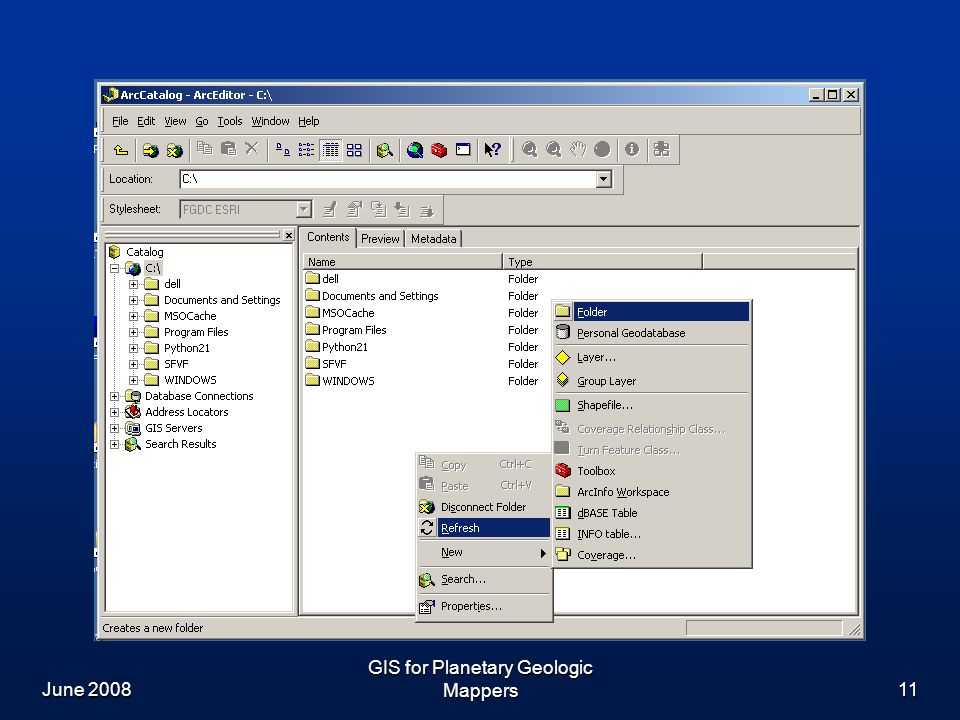Switch to Details view icon

pos(331,149)
